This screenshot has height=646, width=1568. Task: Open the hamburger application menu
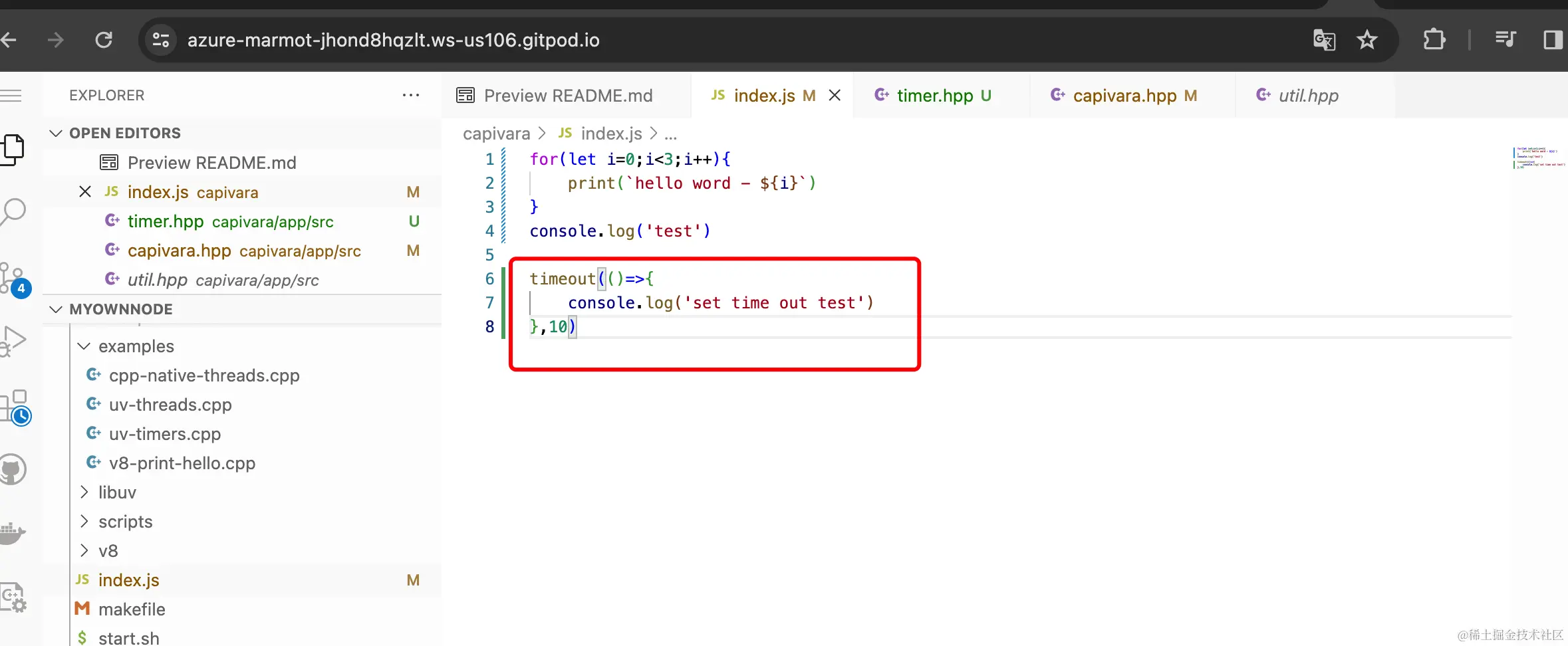pyautogui.click(x=11, y=96)
